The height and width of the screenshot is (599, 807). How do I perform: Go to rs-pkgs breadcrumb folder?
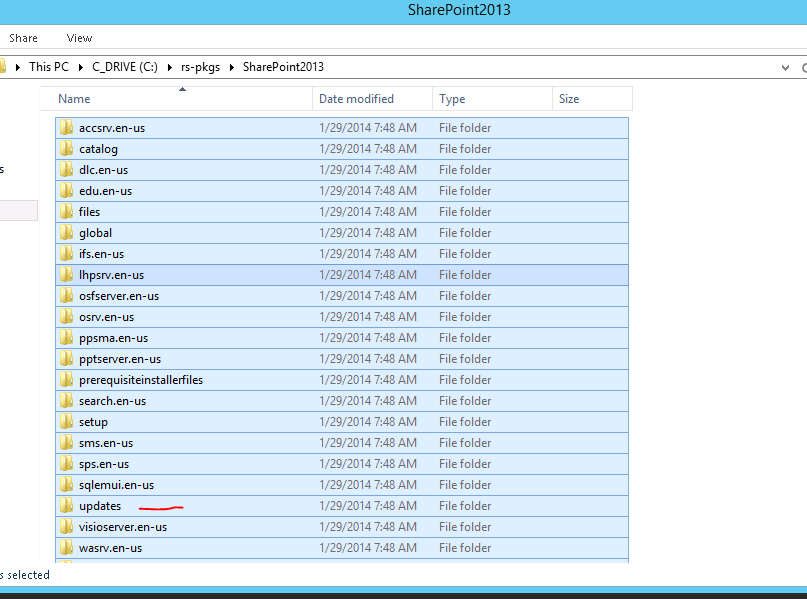200,67
